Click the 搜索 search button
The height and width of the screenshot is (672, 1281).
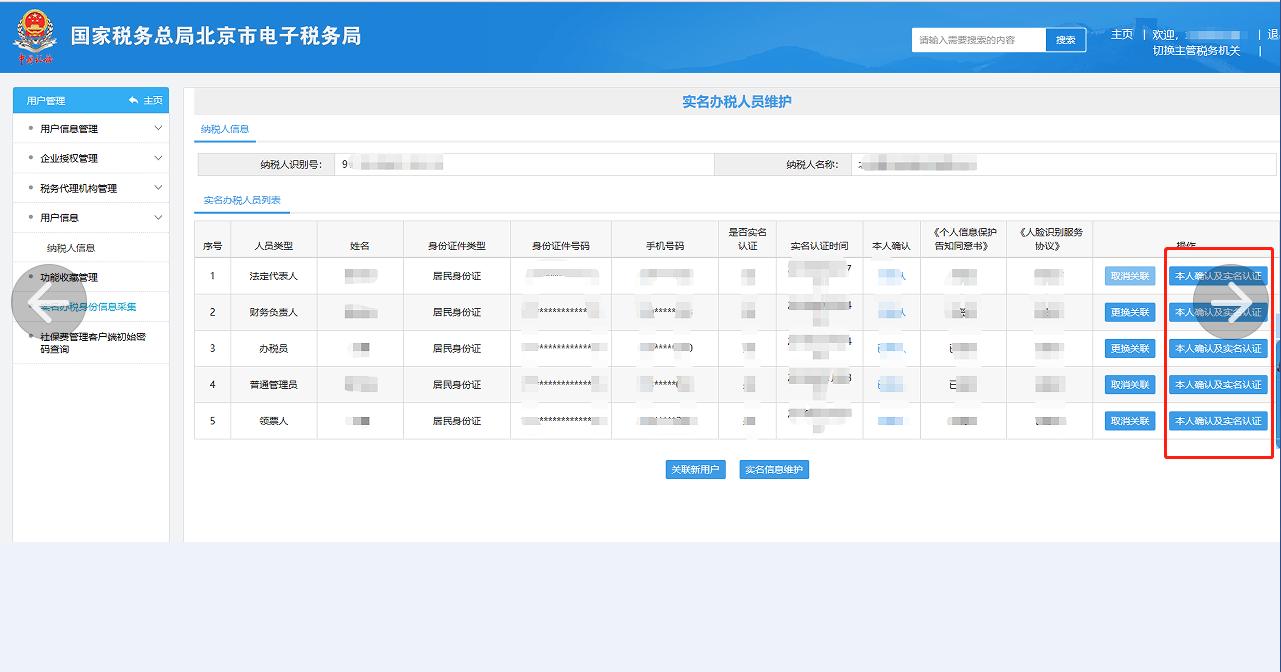pos(1063,39)
